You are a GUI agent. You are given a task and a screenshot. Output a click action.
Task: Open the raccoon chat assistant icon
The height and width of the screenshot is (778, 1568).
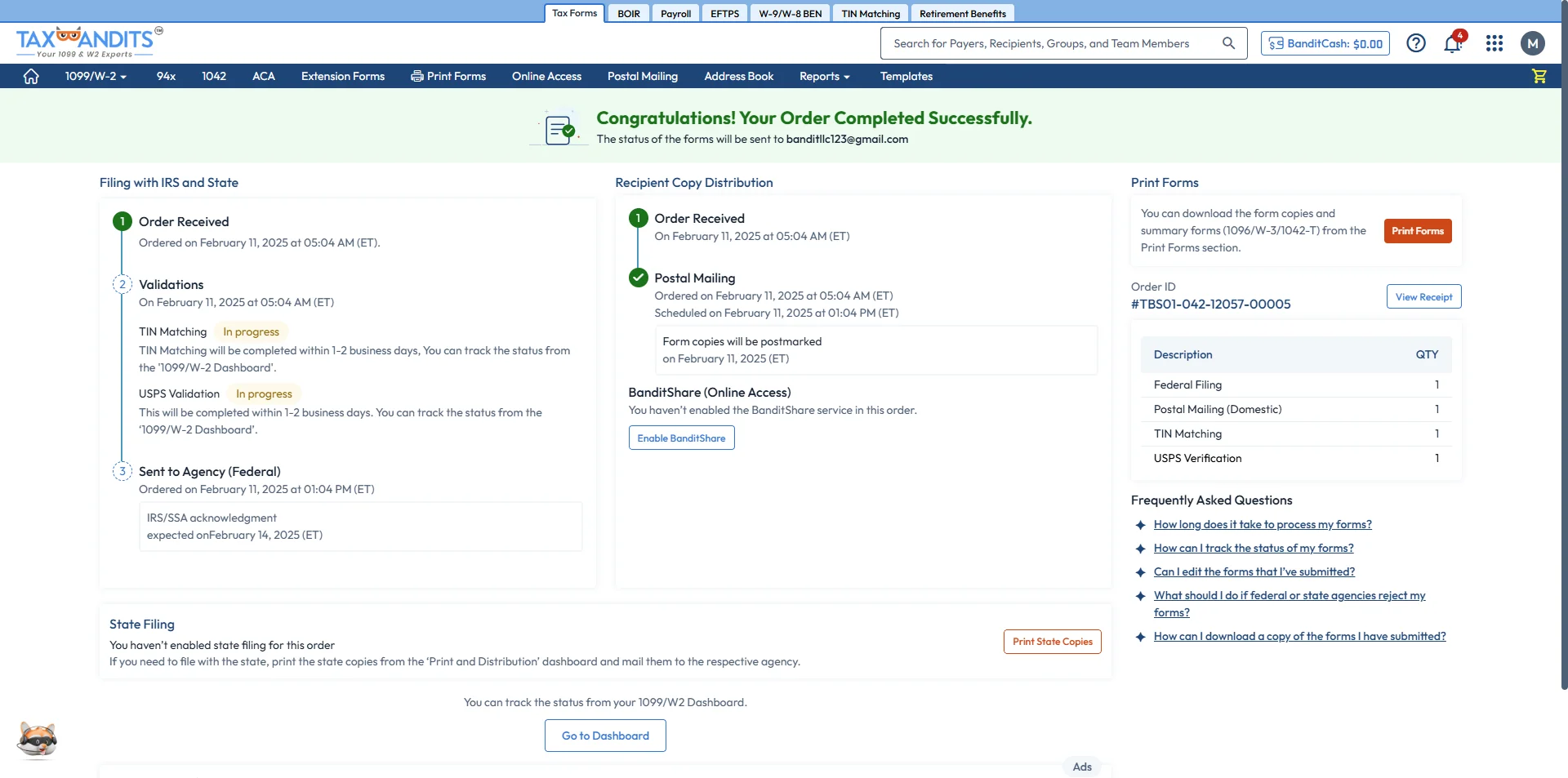click(x=37, y=740)
